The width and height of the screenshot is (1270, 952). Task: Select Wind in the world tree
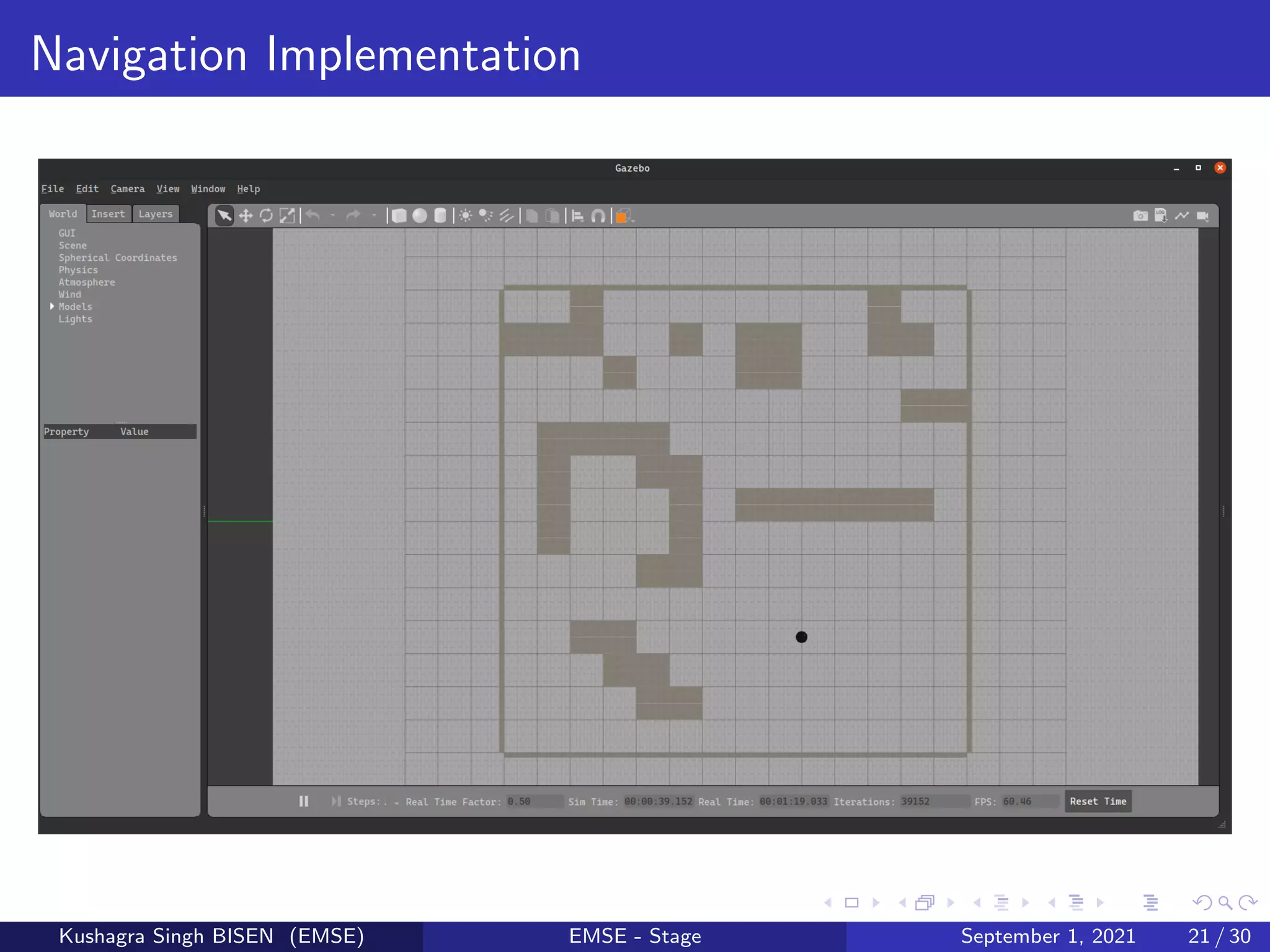tap(70, 294)
